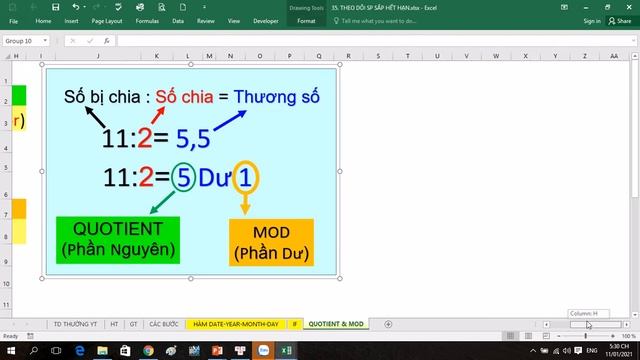This screenshot has width=640, height=360.
Task: Open the HT sheet tab
Action: click(x=114, y=324)
